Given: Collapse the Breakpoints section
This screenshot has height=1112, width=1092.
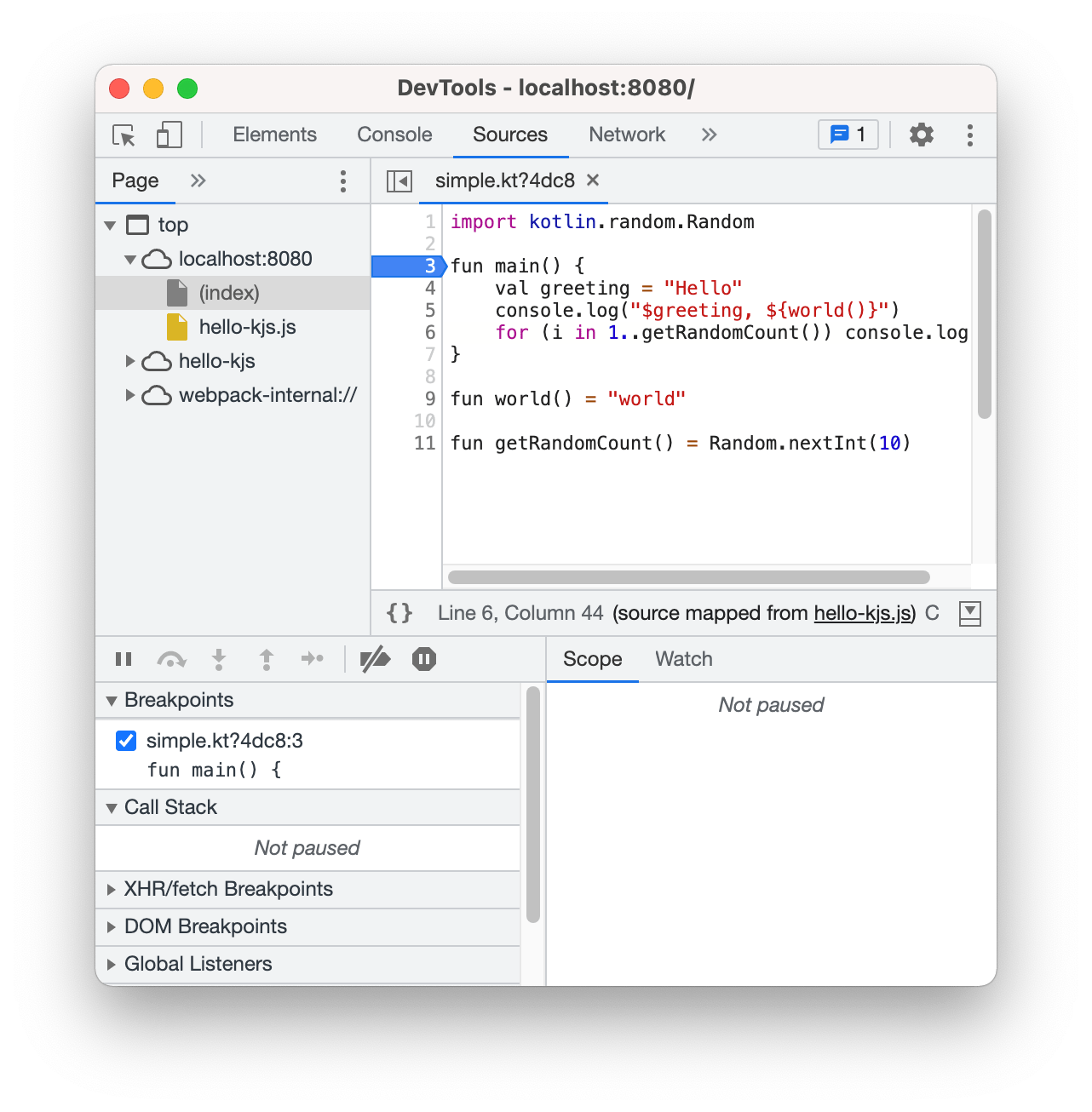Looking at the screenshot, I should 112,700.
